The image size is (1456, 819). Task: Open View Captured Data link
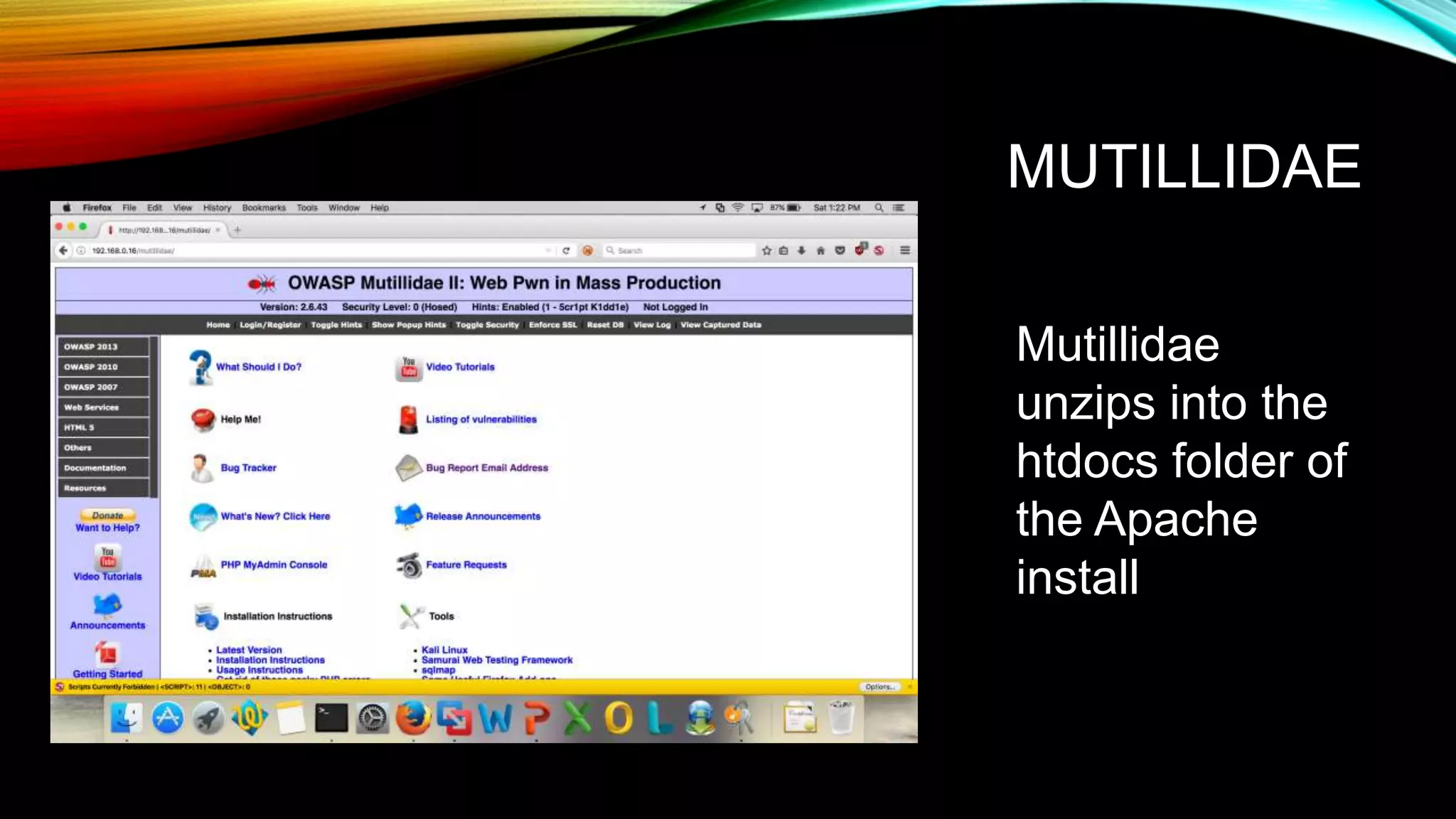(x=721, y=325)
